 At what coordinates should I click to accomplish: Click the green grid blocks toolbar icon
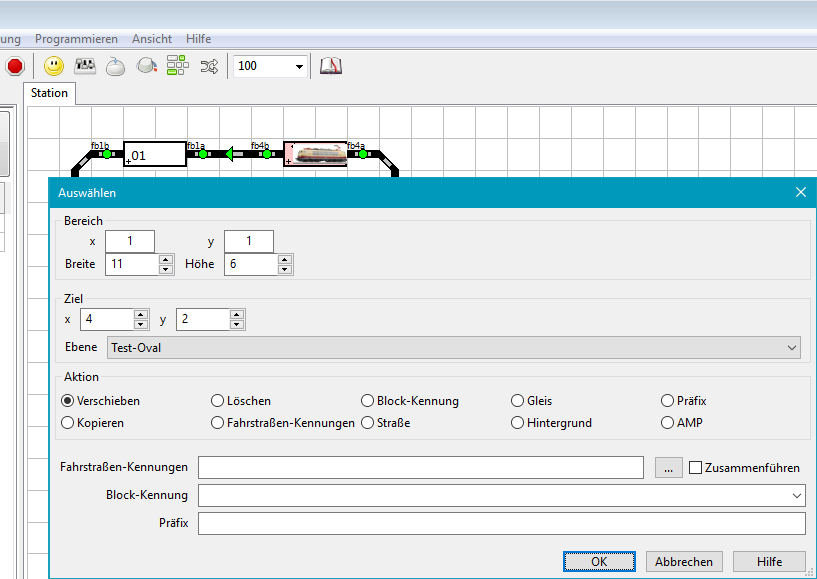177,66
